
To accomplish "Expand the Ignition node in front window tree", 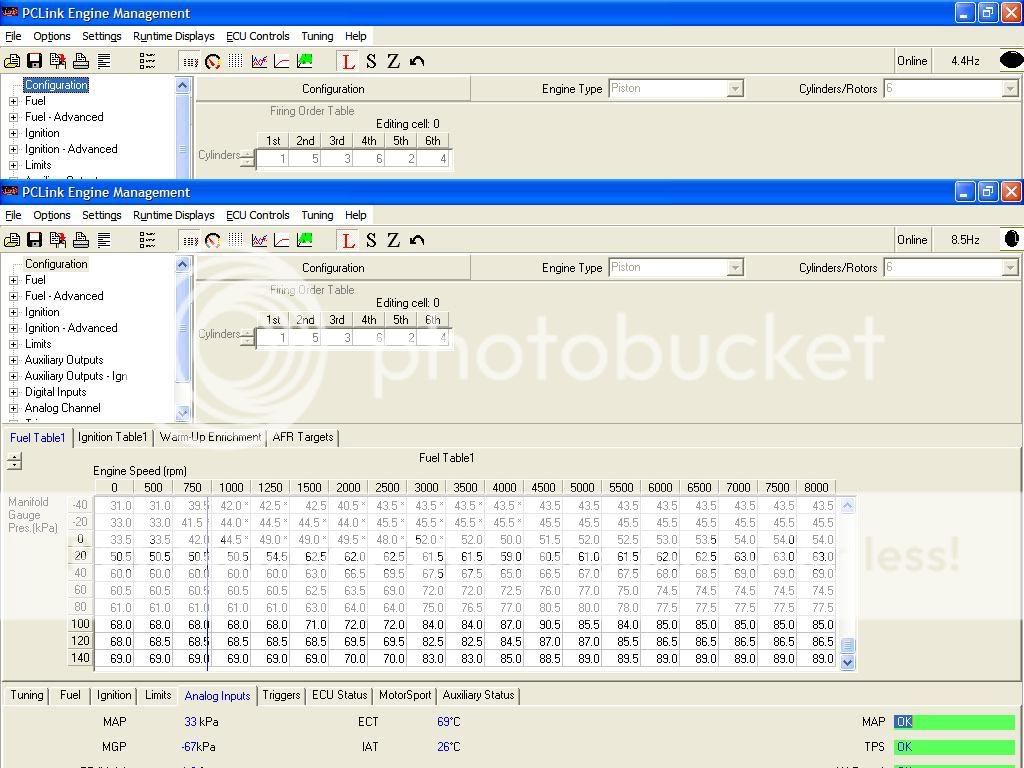I will coord(13,312).
